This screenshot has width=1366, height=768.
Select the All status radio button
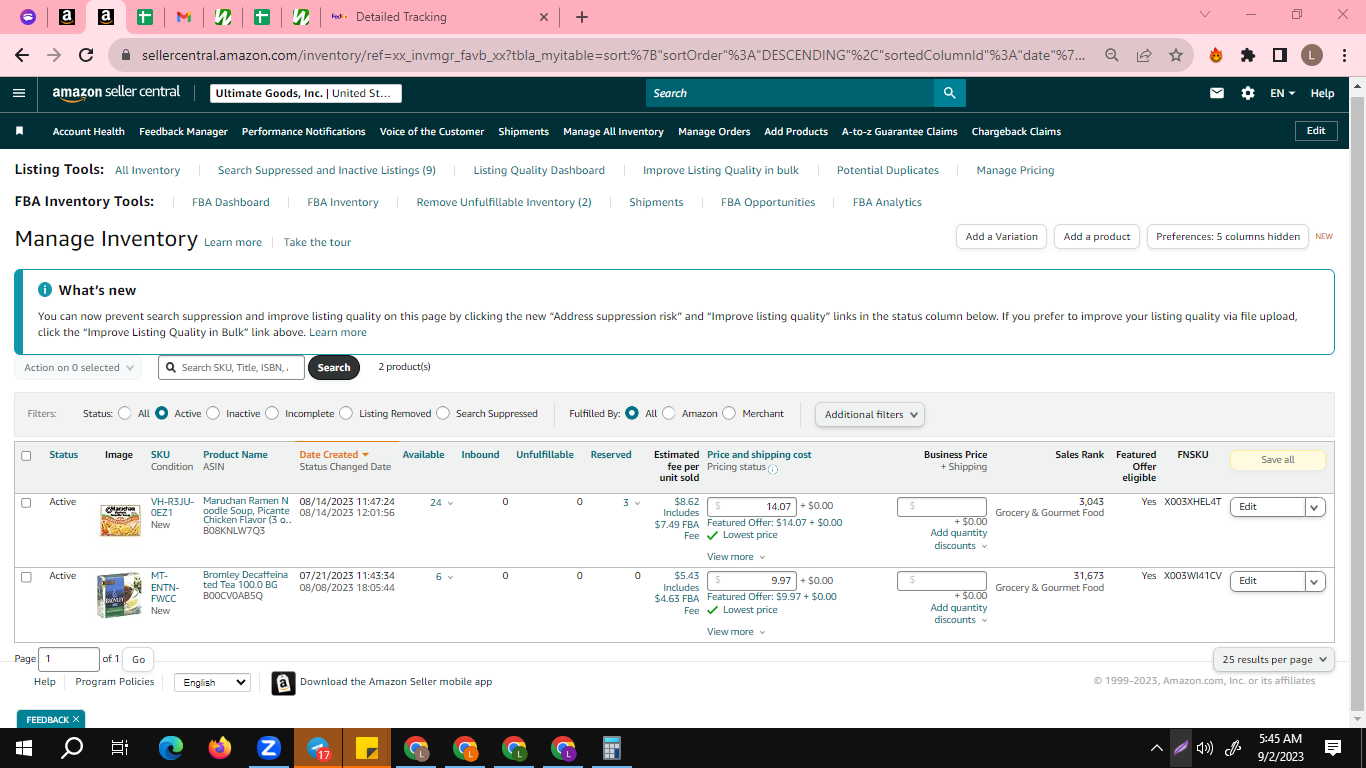tap(125, 413)
